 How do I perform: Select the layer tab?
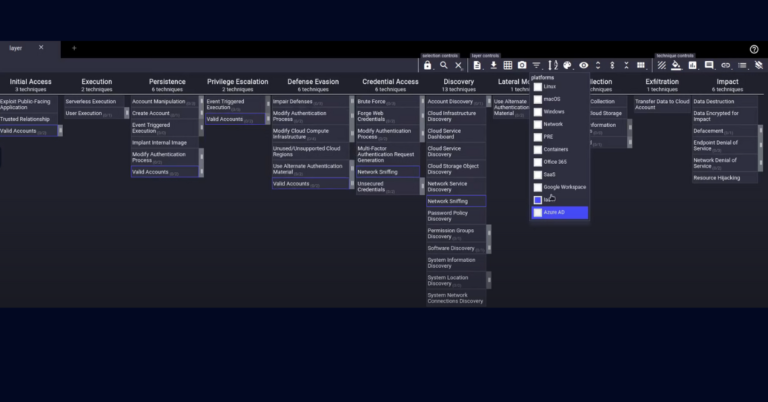[16, 48]
